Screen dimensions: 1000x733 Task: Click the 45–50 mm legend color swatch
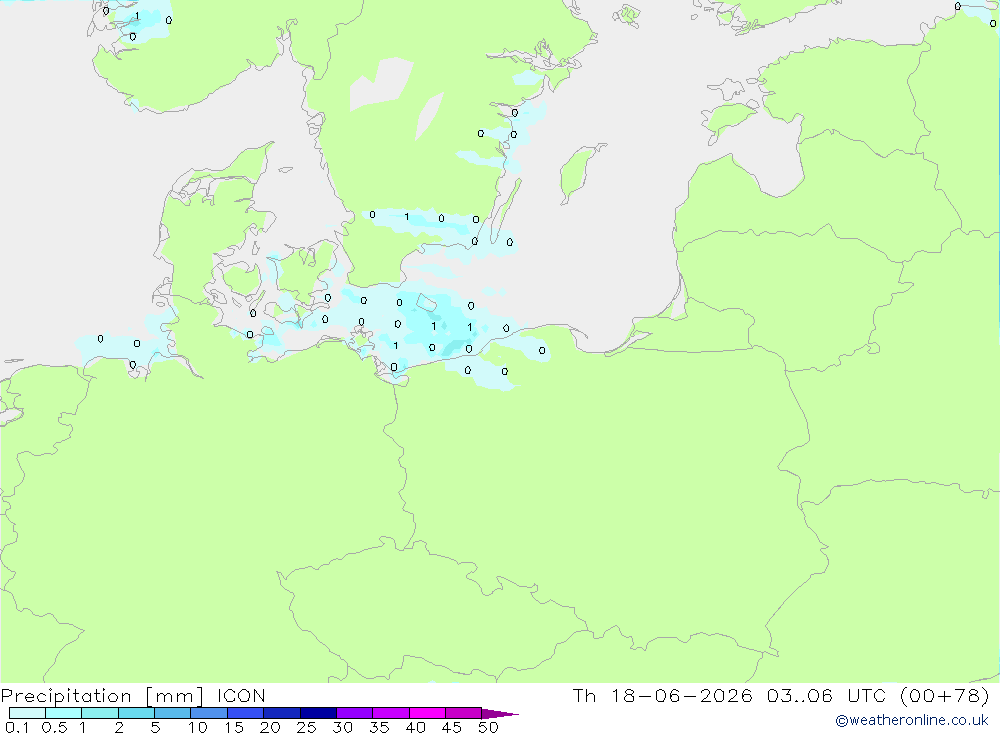tap(464, 713)
